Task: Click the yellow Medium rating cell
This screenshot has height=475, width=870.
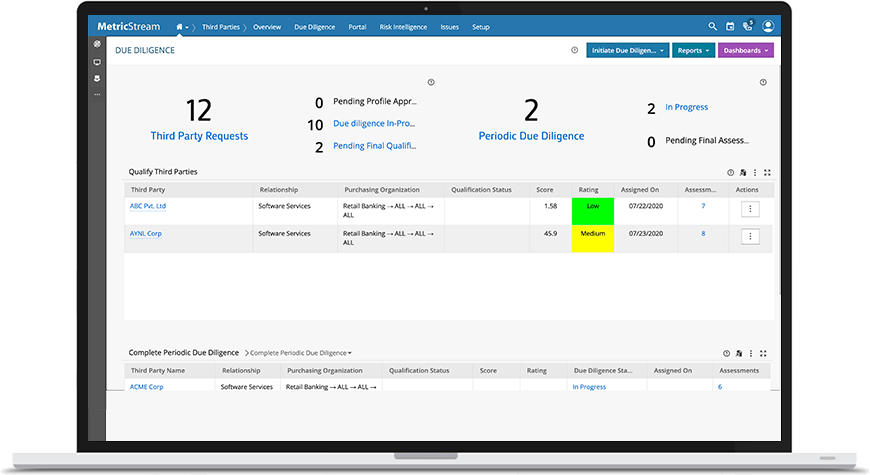Action: point(593,234)
